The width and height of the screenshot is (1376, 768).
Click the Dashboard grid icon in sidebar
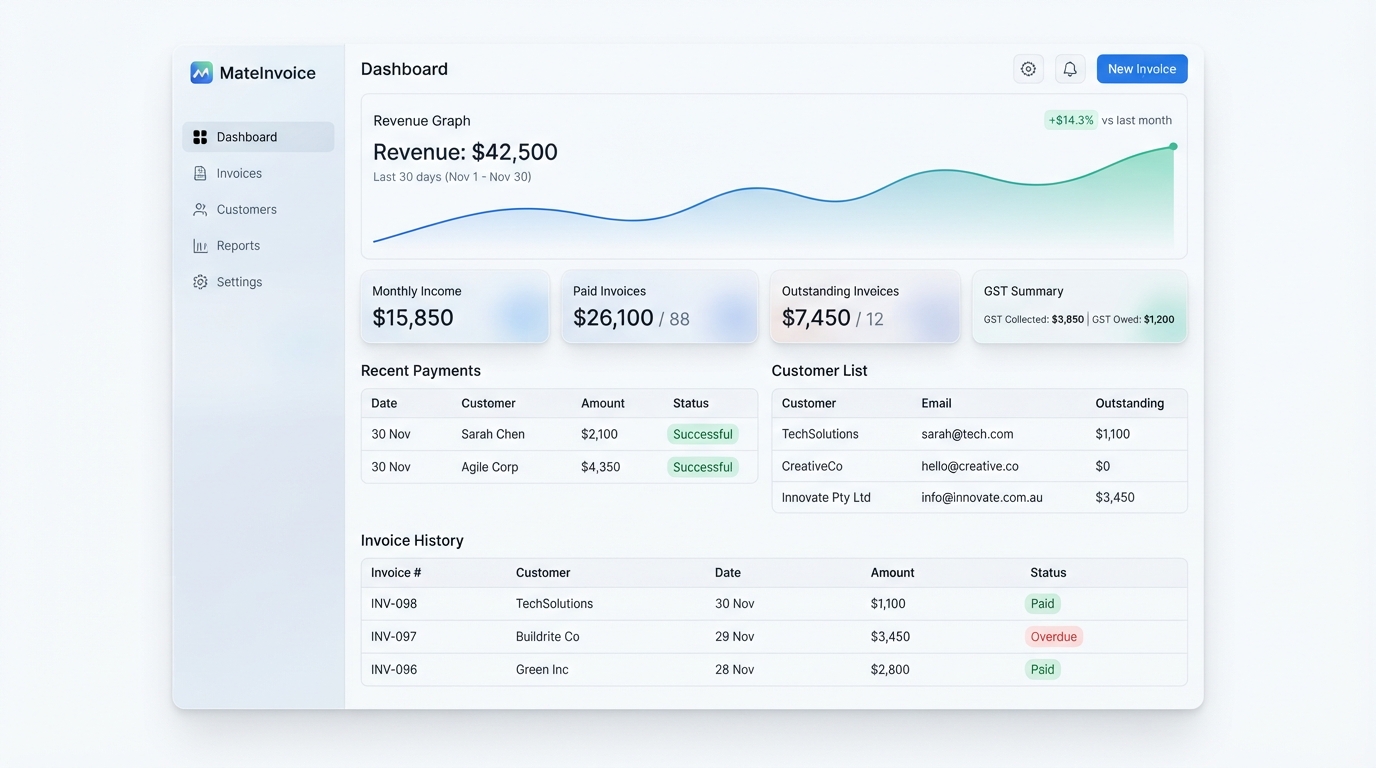point(200,137)
